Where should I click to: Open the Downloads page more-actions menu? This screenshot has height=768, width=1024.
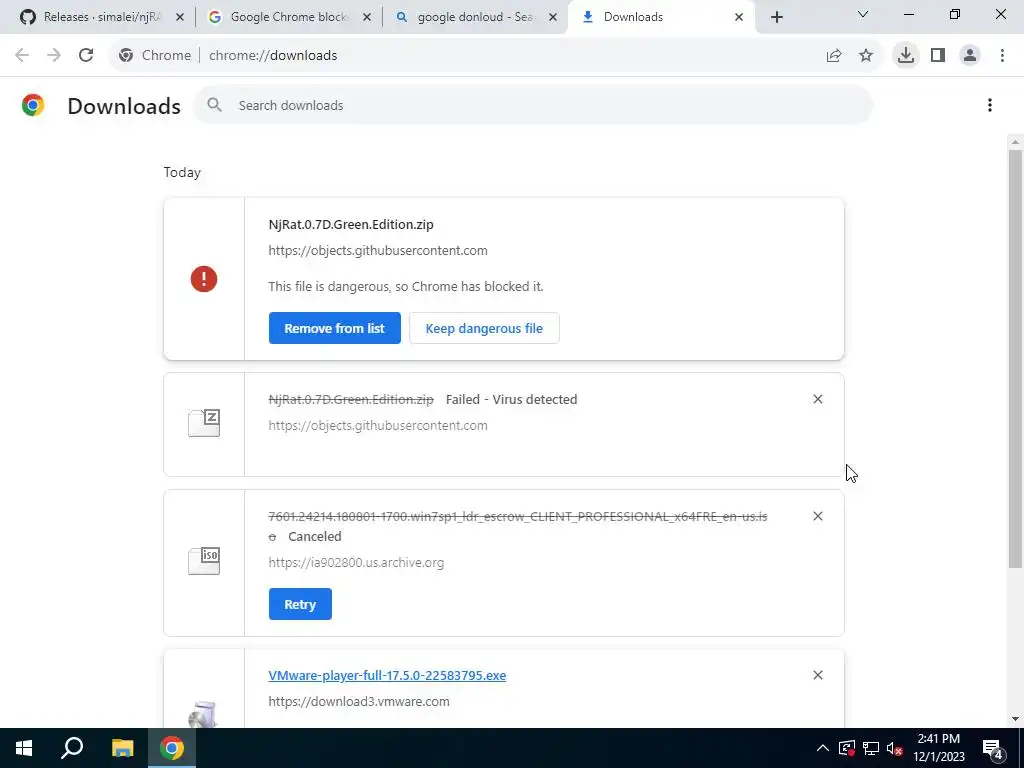click(x=990, y=105)
